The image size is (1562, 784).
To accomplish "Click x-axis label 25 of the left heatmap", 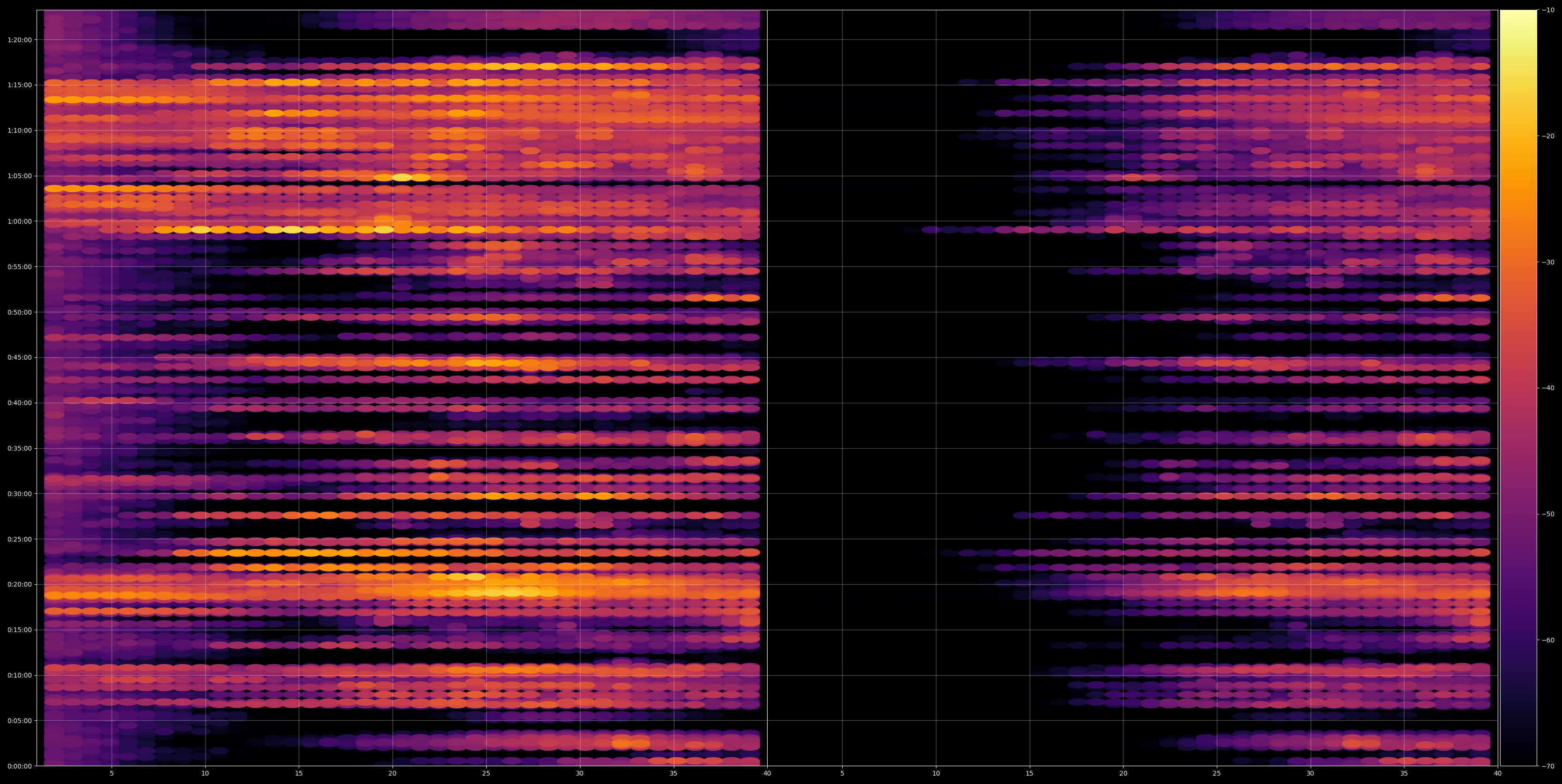I will pyautogui.click(x=486, y=773).
